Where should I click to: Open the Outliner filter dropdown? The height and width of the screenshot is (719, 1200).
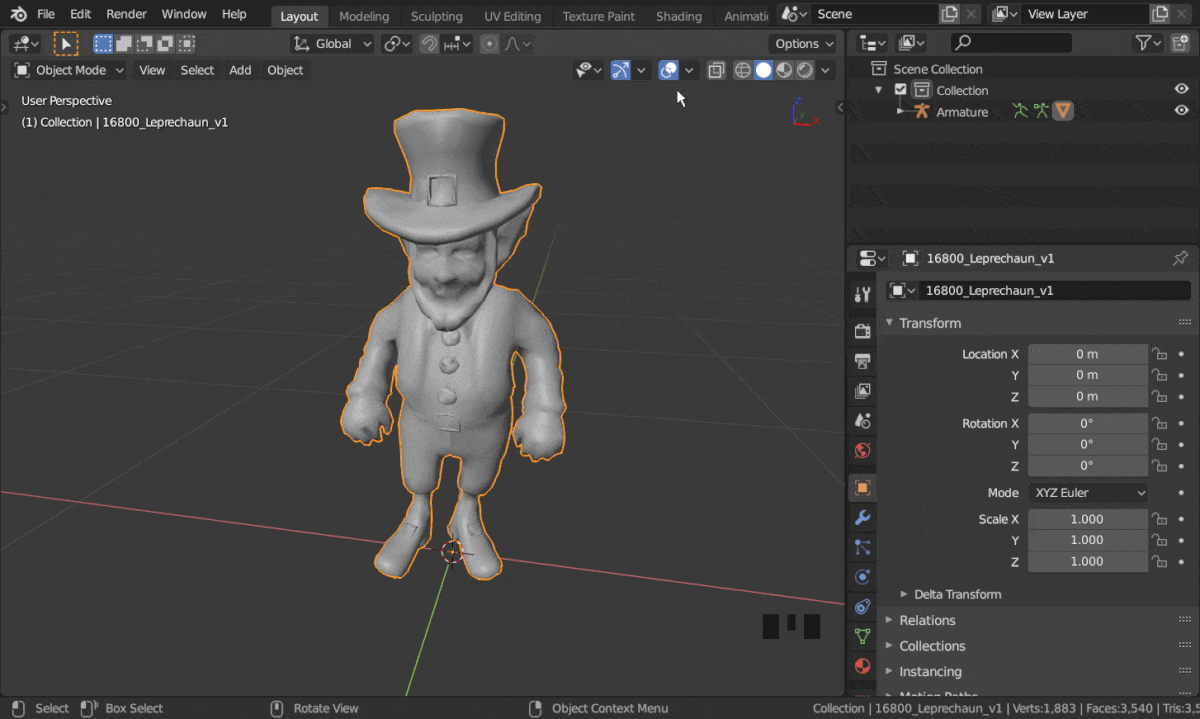[1148, 43]
